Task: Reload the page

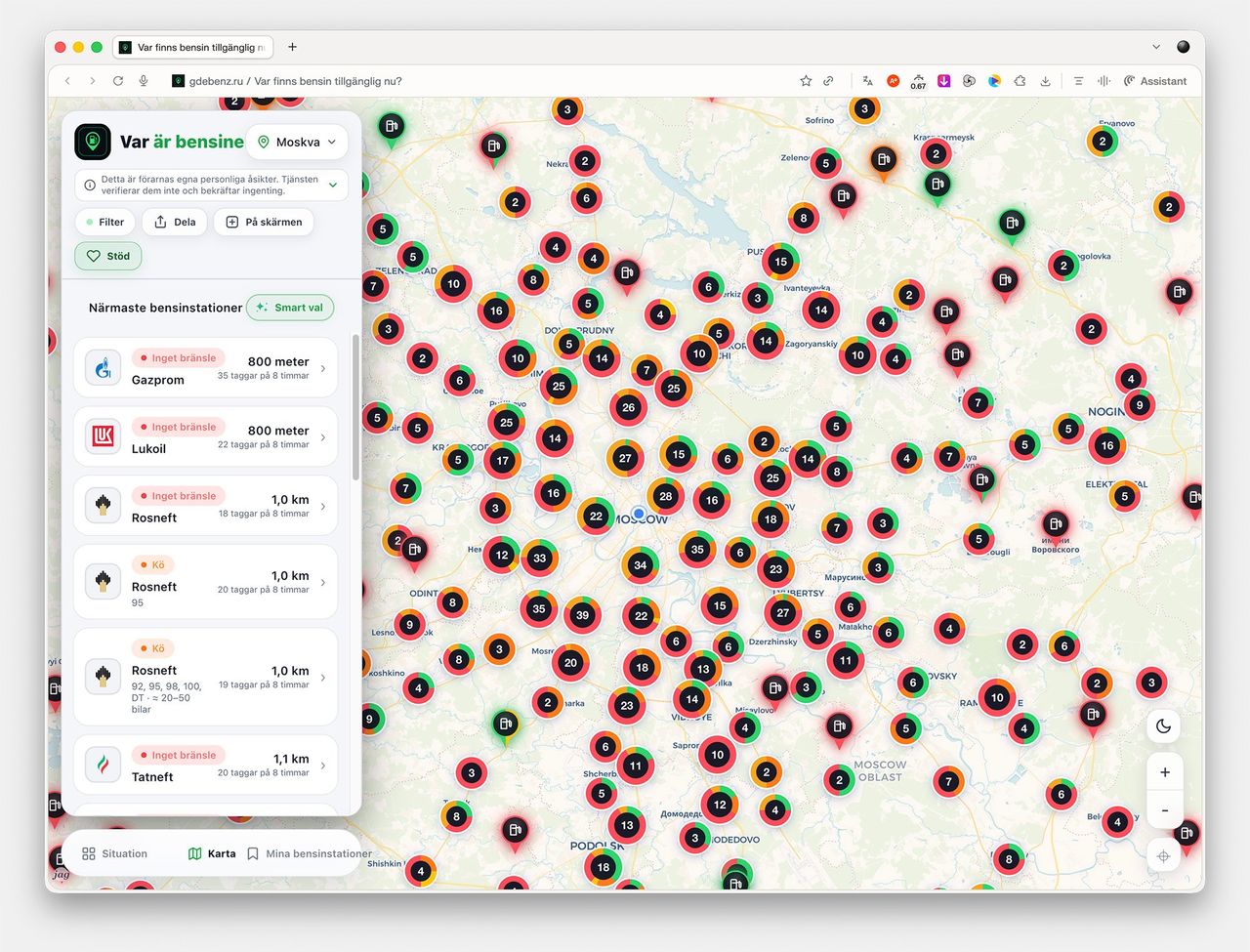Action: tap(118, 81)
